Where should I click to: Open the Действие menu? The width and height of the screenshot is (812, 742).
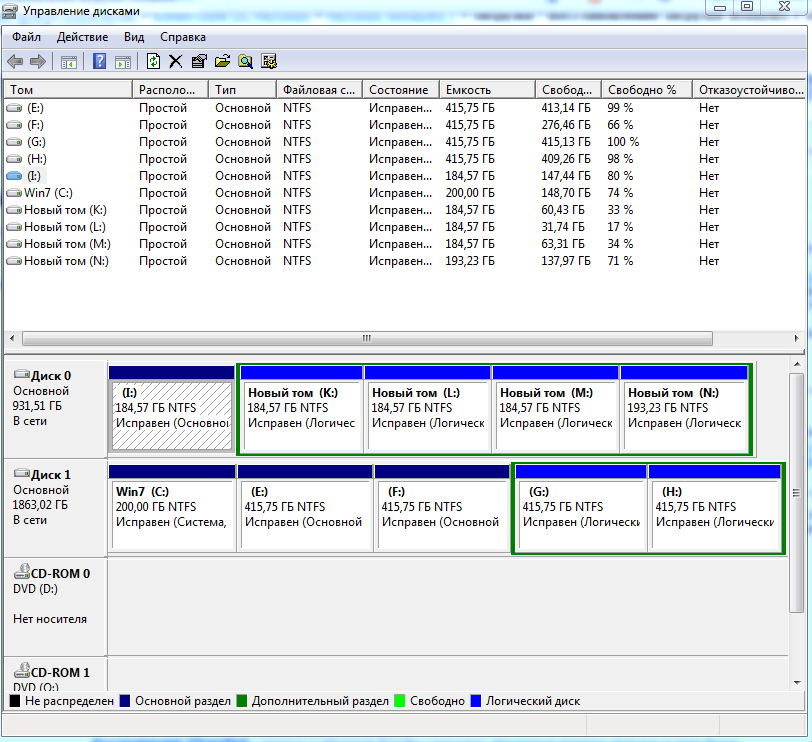pos(82,36)
